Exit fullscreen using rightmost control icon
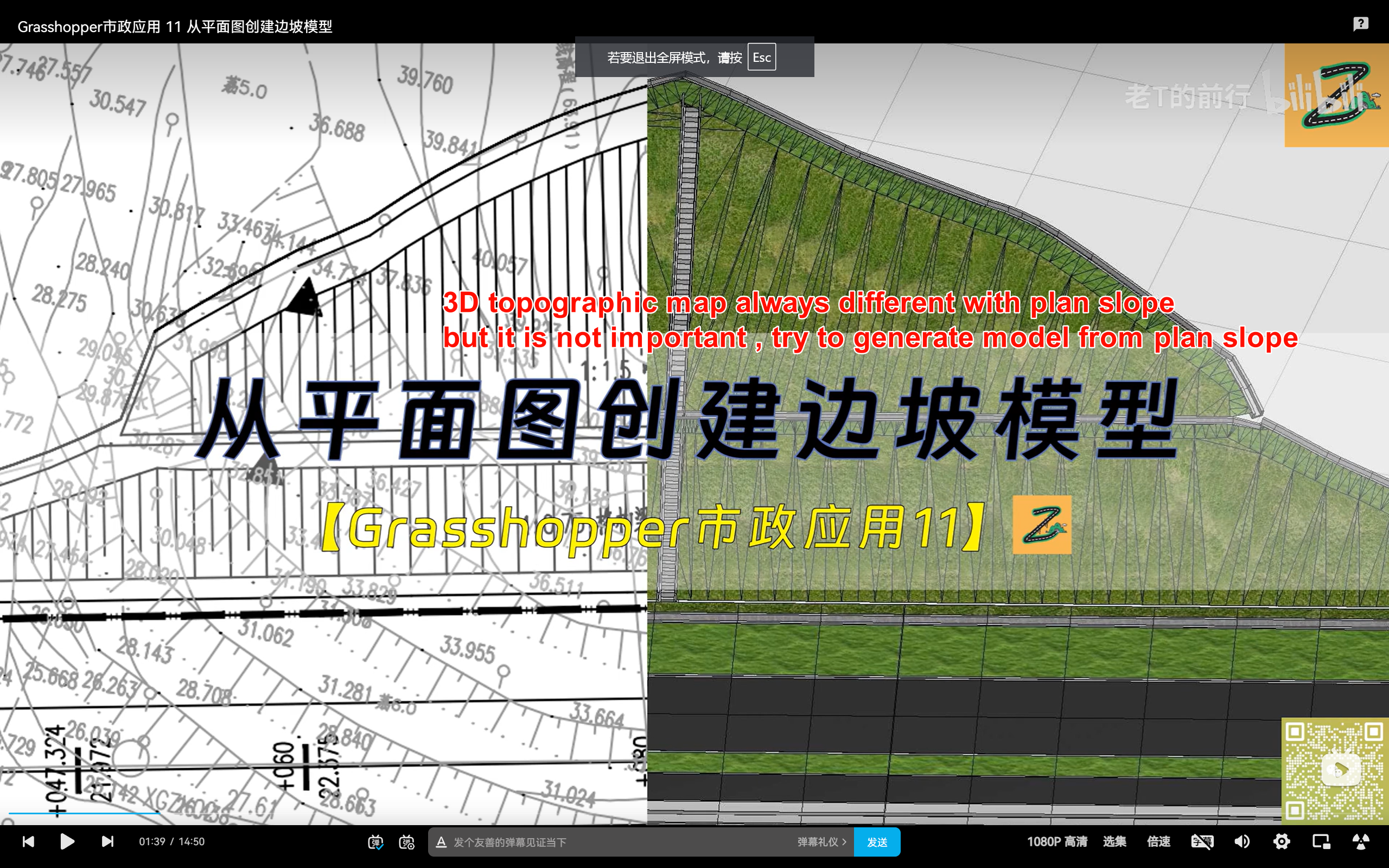Screen dimensions: 1389x868 (x=1361, y=841)
